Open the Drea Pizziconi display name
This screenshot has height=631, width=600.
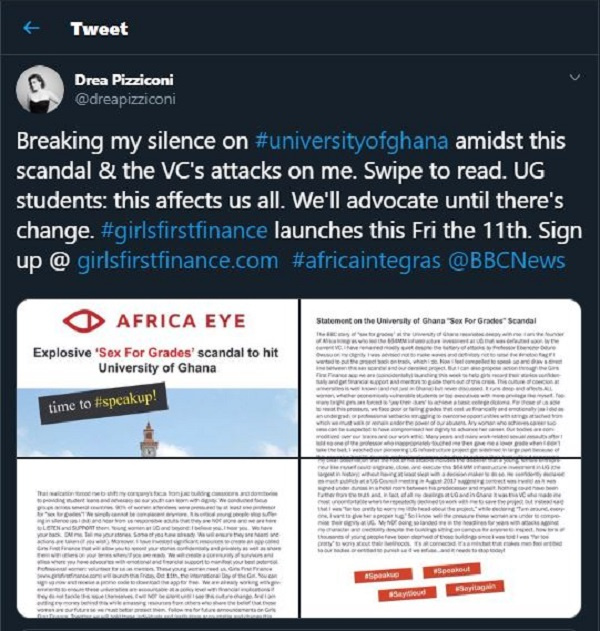pos(125,79)
